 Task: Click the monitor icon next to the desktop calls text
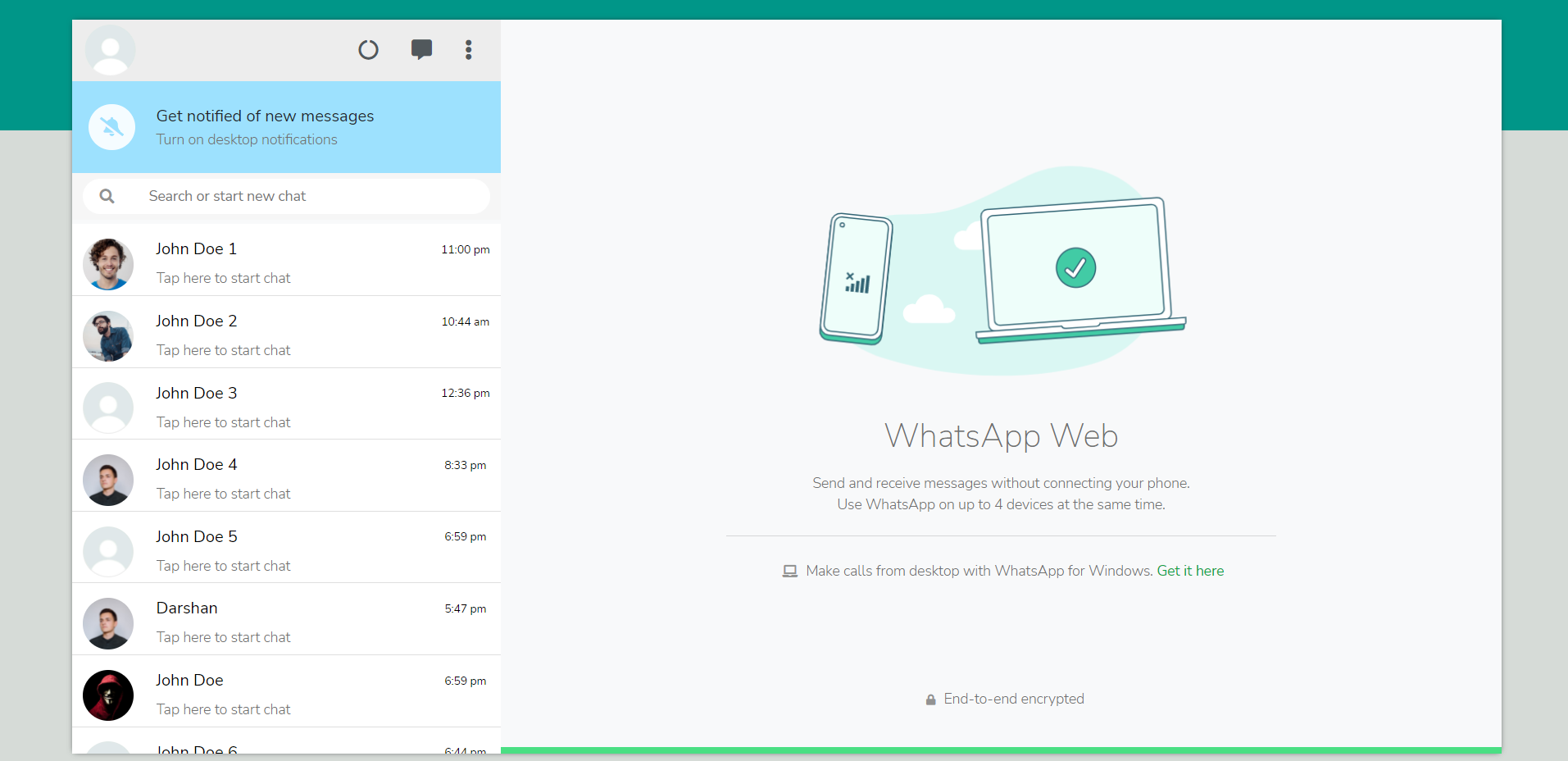tap(789, 571)
